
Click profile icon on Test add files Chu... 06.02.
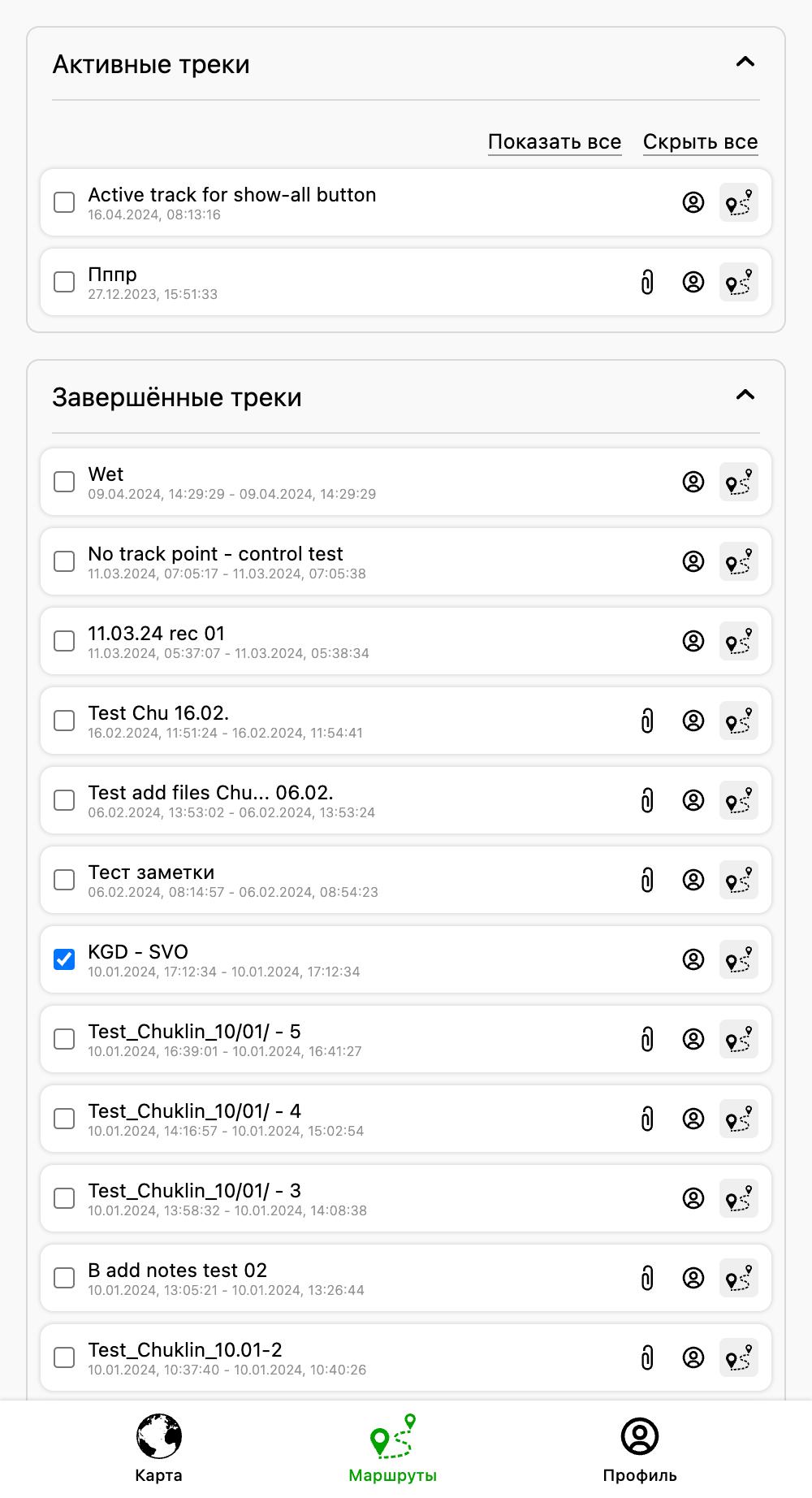tap(693, 800)
